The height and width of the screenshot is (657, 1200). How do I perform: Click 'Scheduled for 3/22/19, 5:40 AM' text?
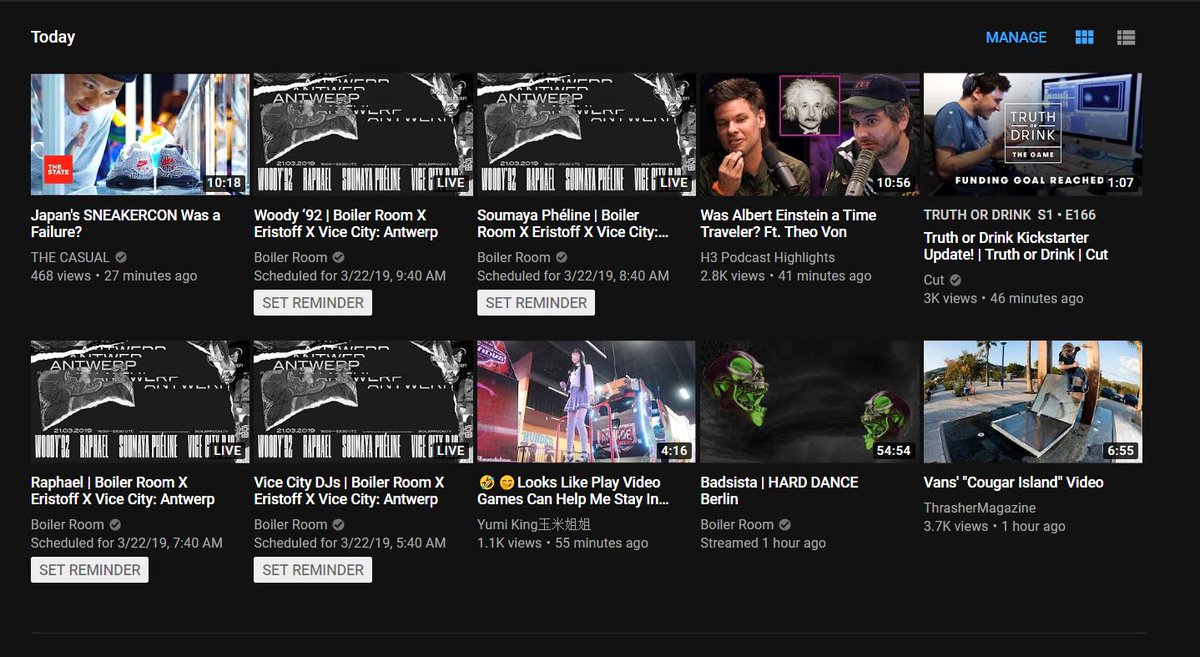pos(350,543)
